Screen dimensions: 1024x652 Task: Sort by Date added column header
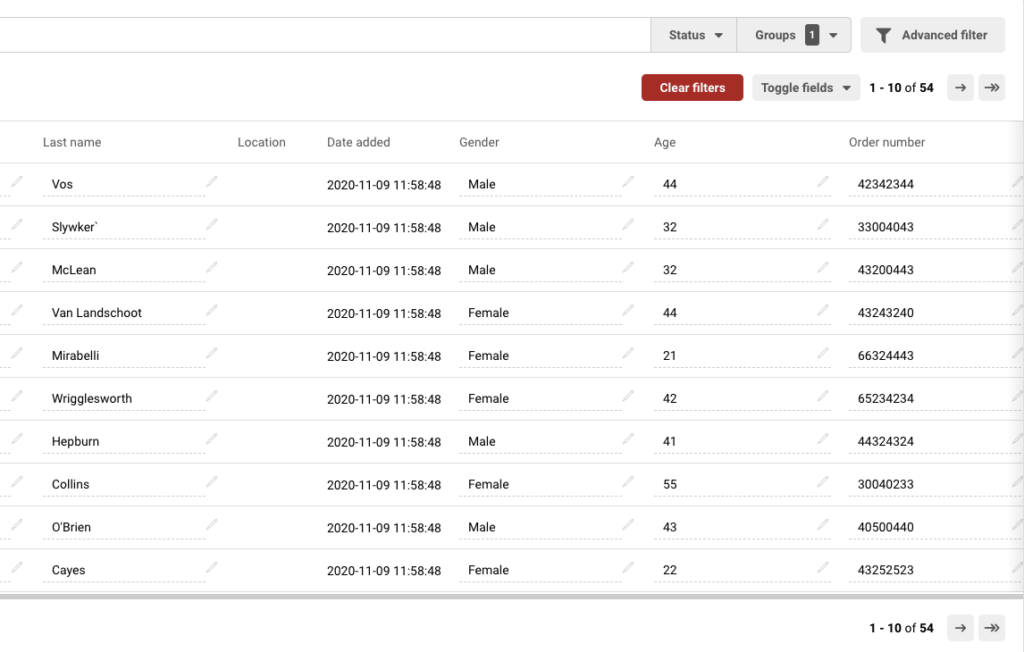[x=359, y=142]
